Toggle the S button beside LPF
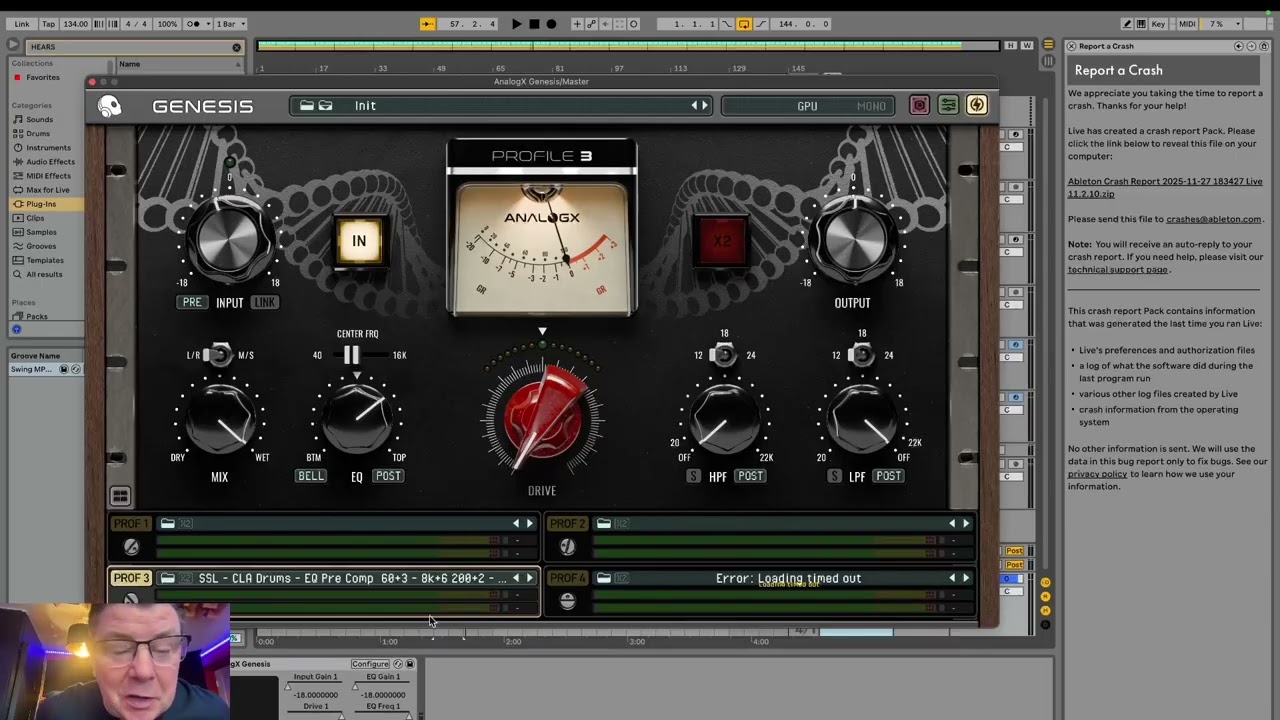This screenshot has height=720, width=1280. pos(834,476)
